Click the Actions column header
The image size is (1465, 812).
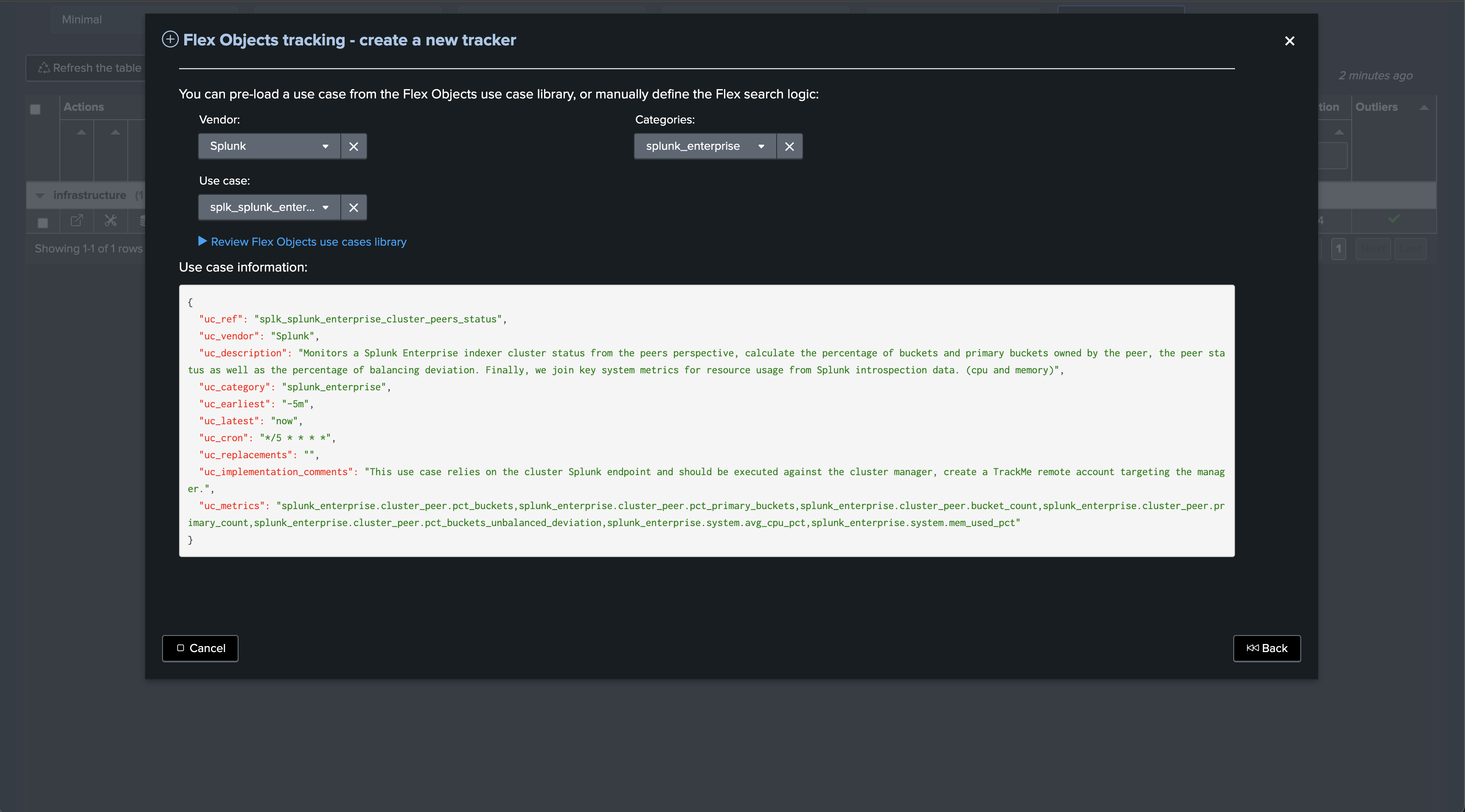pos(84,107)
